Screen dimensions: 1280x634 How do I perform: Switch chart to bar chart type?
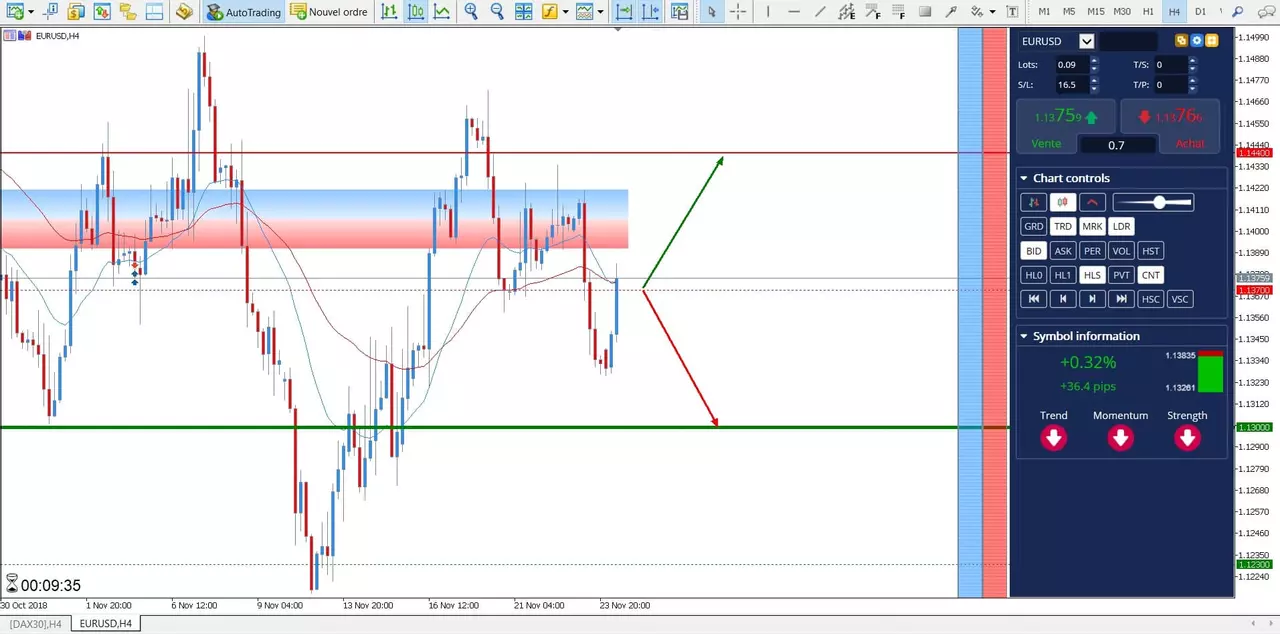point(389,12)
